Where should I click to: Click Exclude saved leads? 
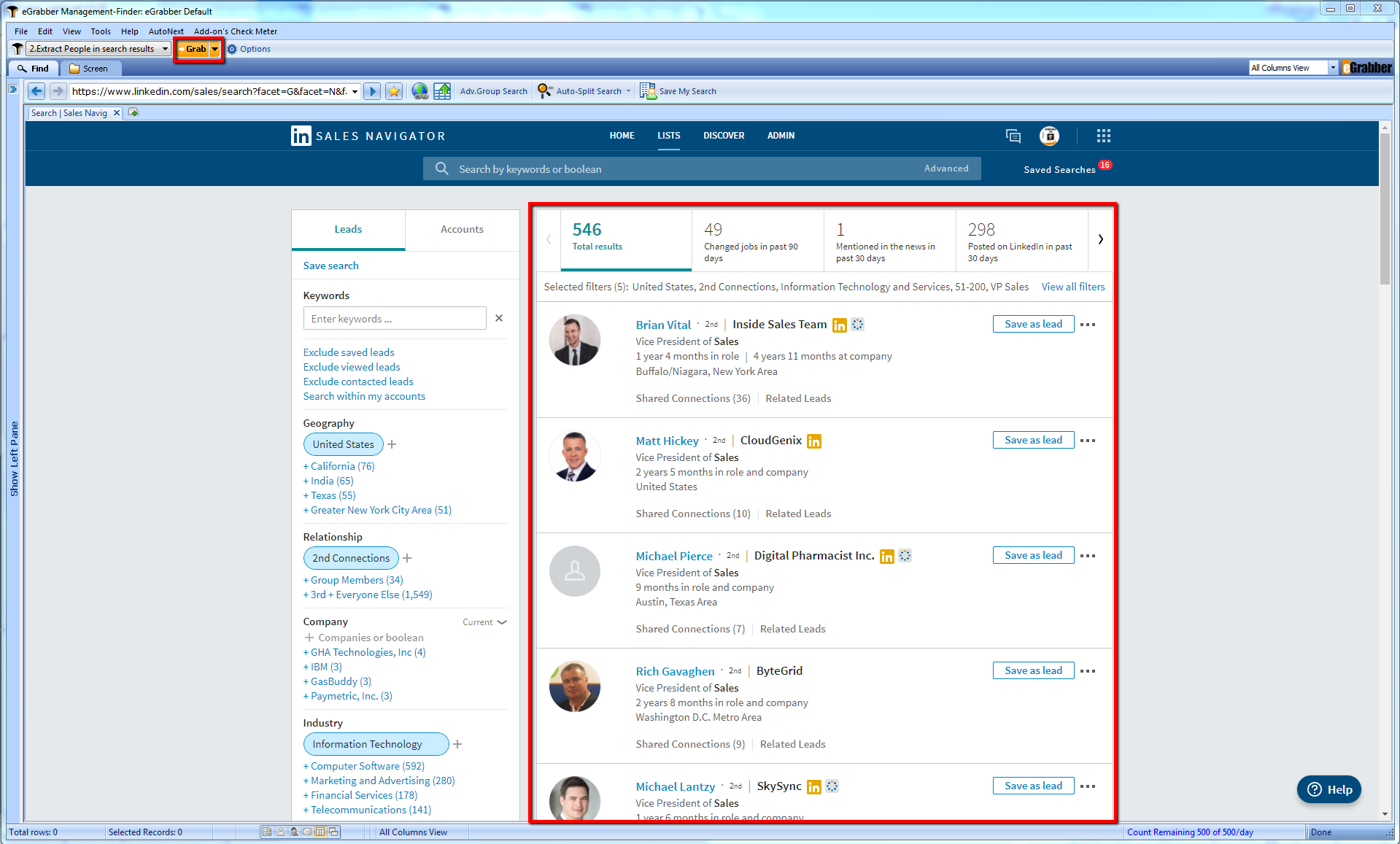[349, 352]
